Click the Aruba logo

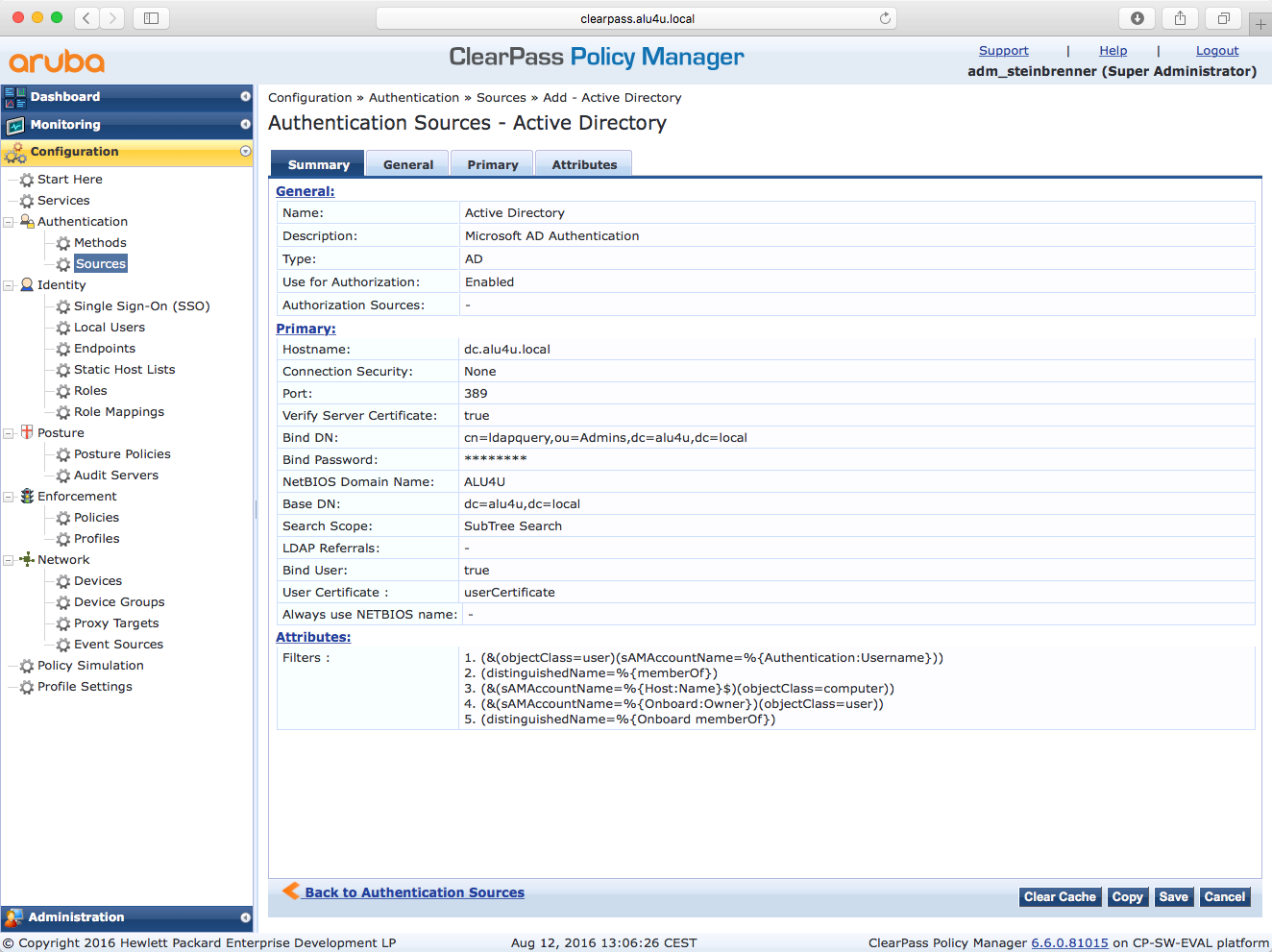tap(57, 62)
